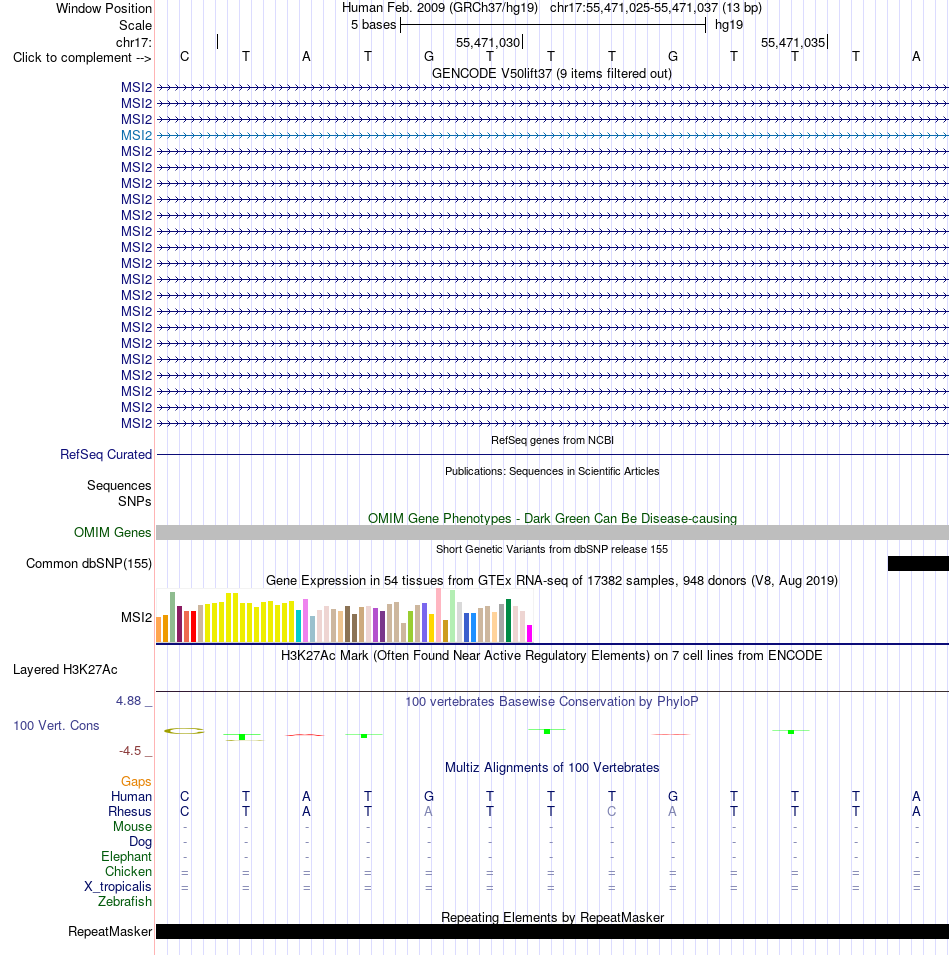Click the 'RepeatMasker' track label
Viewport: 950px width, 955px height.
110,931
